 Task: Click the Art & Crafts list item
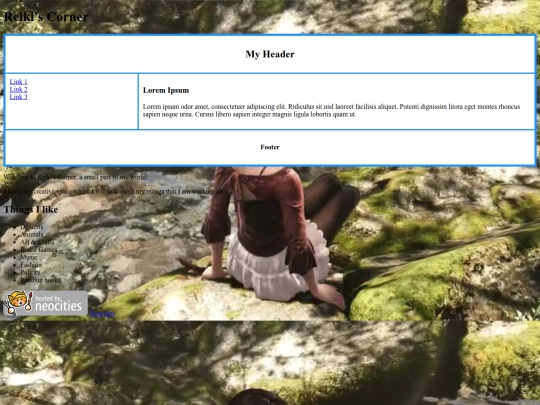point(37,242)
